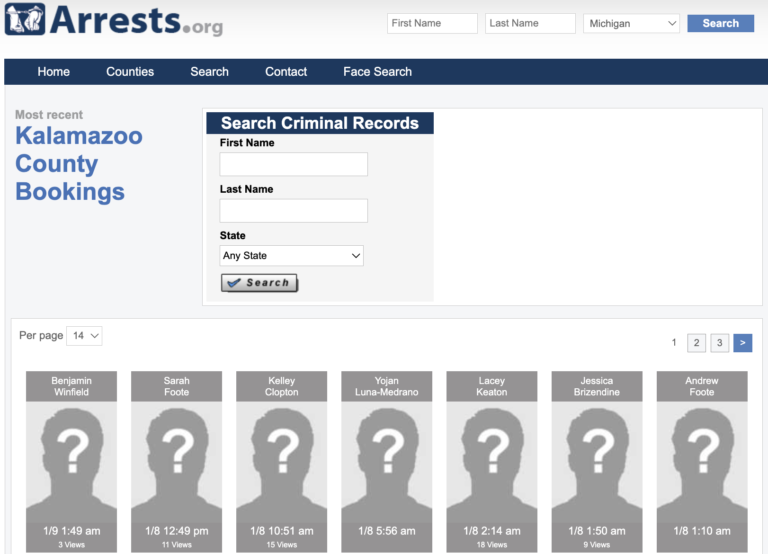Click the 1/8 1:10 am booking time

702,531
